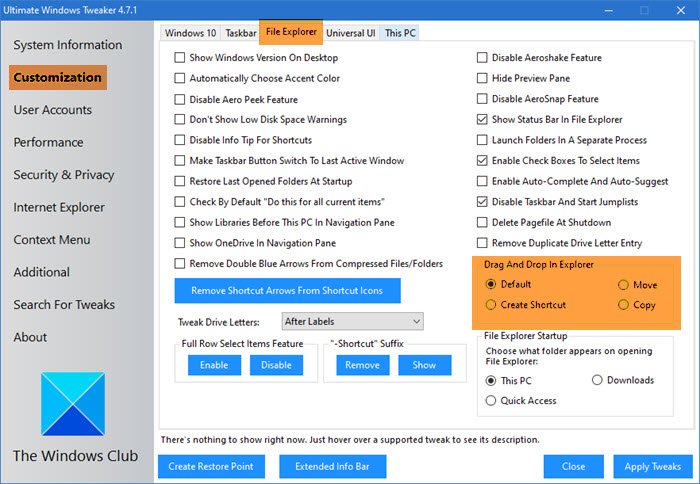Show the -Shortcut suffix
The height and width of the screenshot is (484, 700).
coord(425,365)
